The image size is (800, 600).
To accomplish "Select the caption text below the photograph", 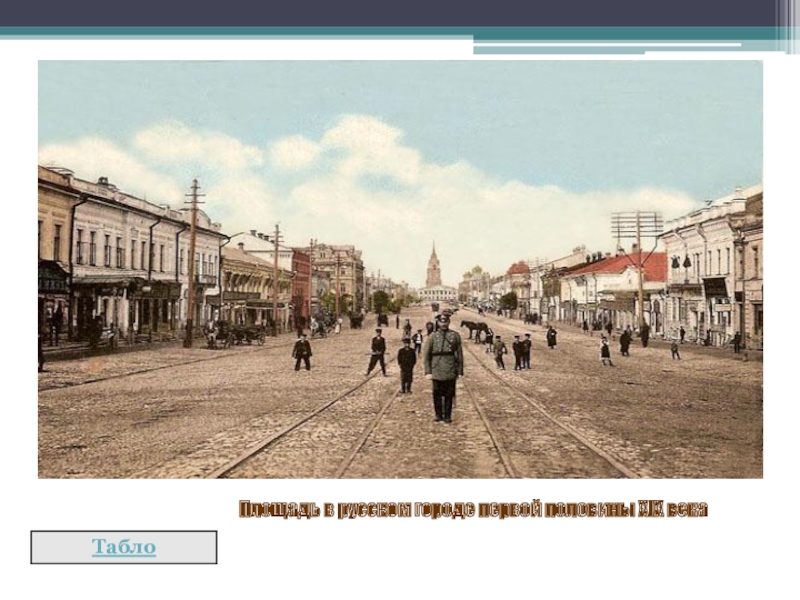I will (473, 509).
